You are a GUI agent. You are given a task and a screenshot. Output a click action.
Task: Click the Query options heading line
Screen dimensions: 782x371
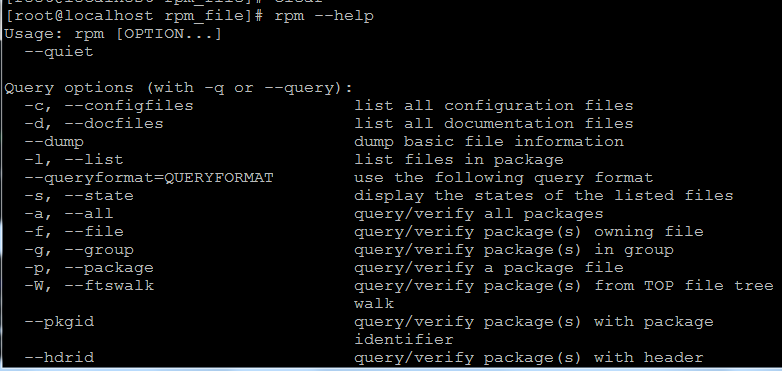click(179, 88)
